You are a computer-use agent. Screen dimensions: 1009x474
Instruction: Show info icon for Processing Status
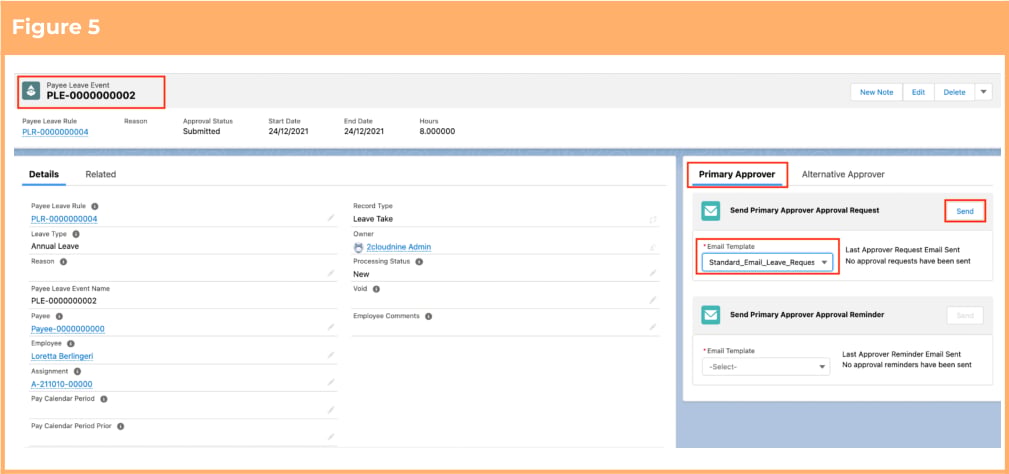coord(419,262)
